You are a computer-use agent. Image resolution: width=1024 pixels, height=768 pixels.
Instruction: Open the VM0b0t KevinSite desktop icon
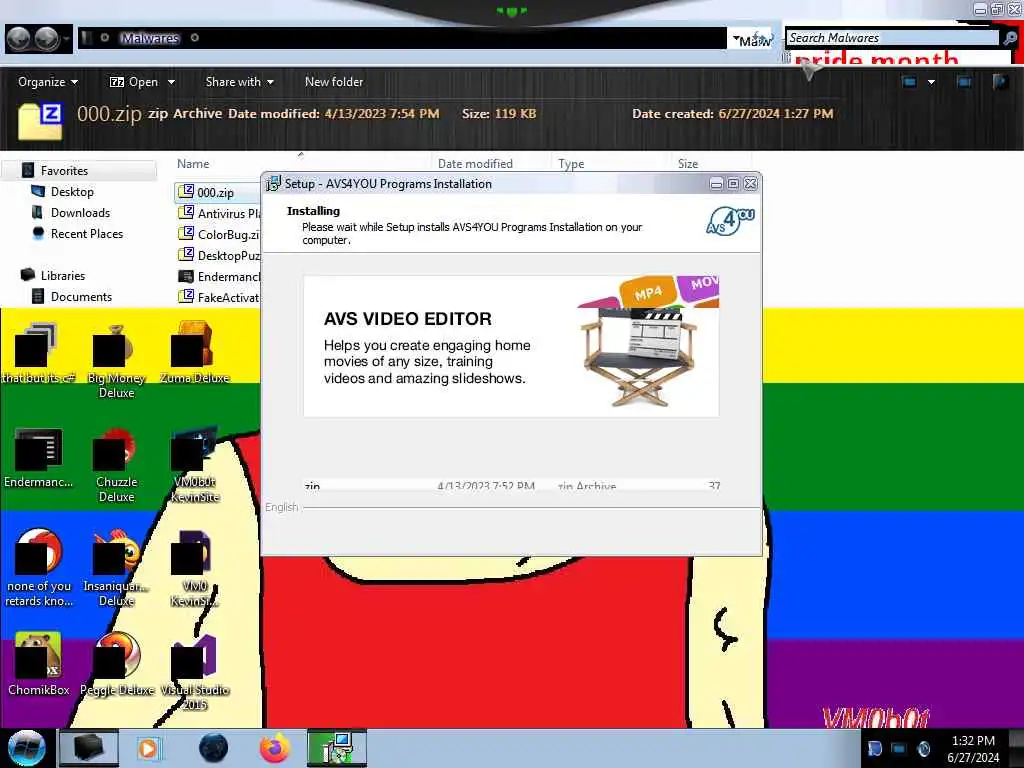click(x=195, y=466)
